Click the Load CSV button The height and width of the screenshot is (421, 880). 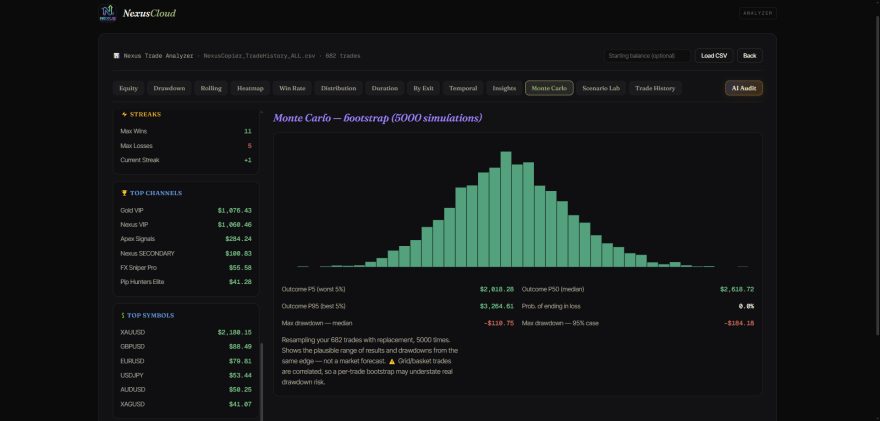click(x=714, y=56)
